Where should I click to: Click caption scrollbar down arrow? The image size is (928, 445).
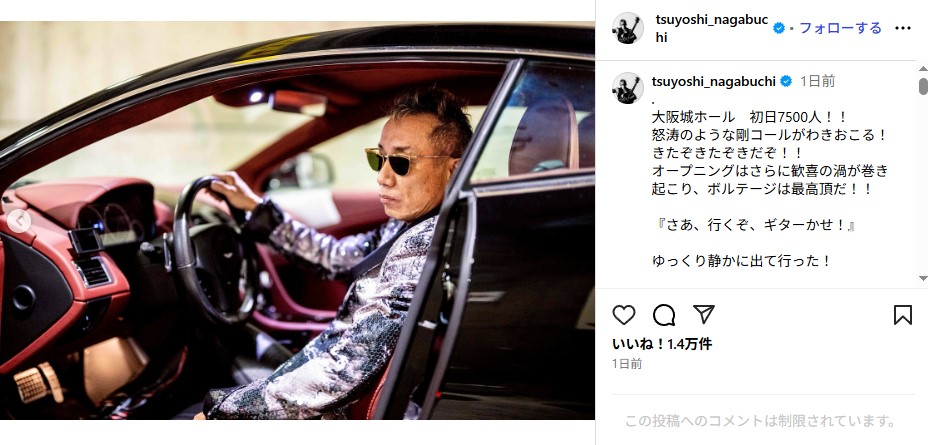pyautogui.click(x=923, y=278)
